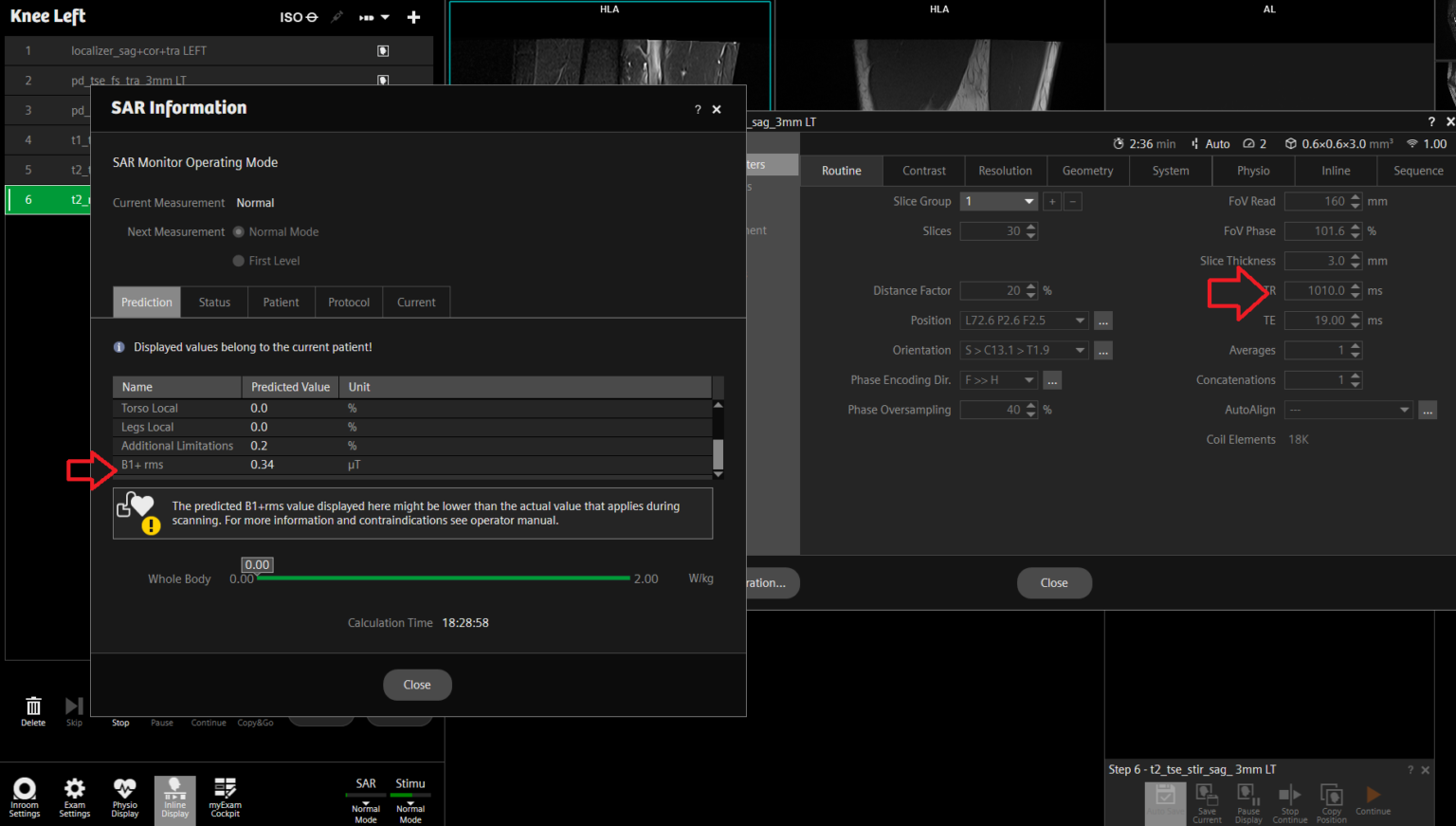Expand the Slice Group dropdown
1456x826 pixels.
(1028, 202)
